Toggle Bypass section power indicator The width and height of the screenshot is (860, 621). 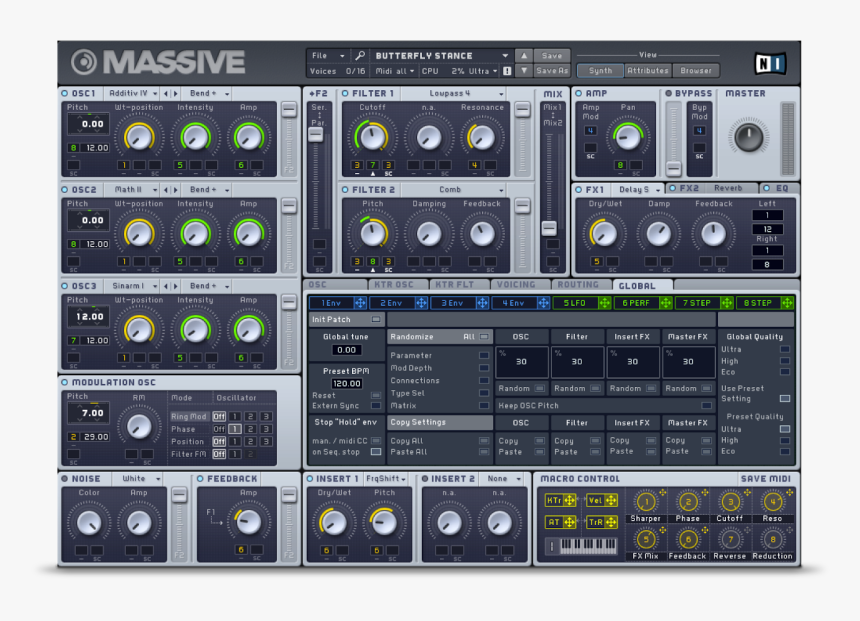pos(669,93)
